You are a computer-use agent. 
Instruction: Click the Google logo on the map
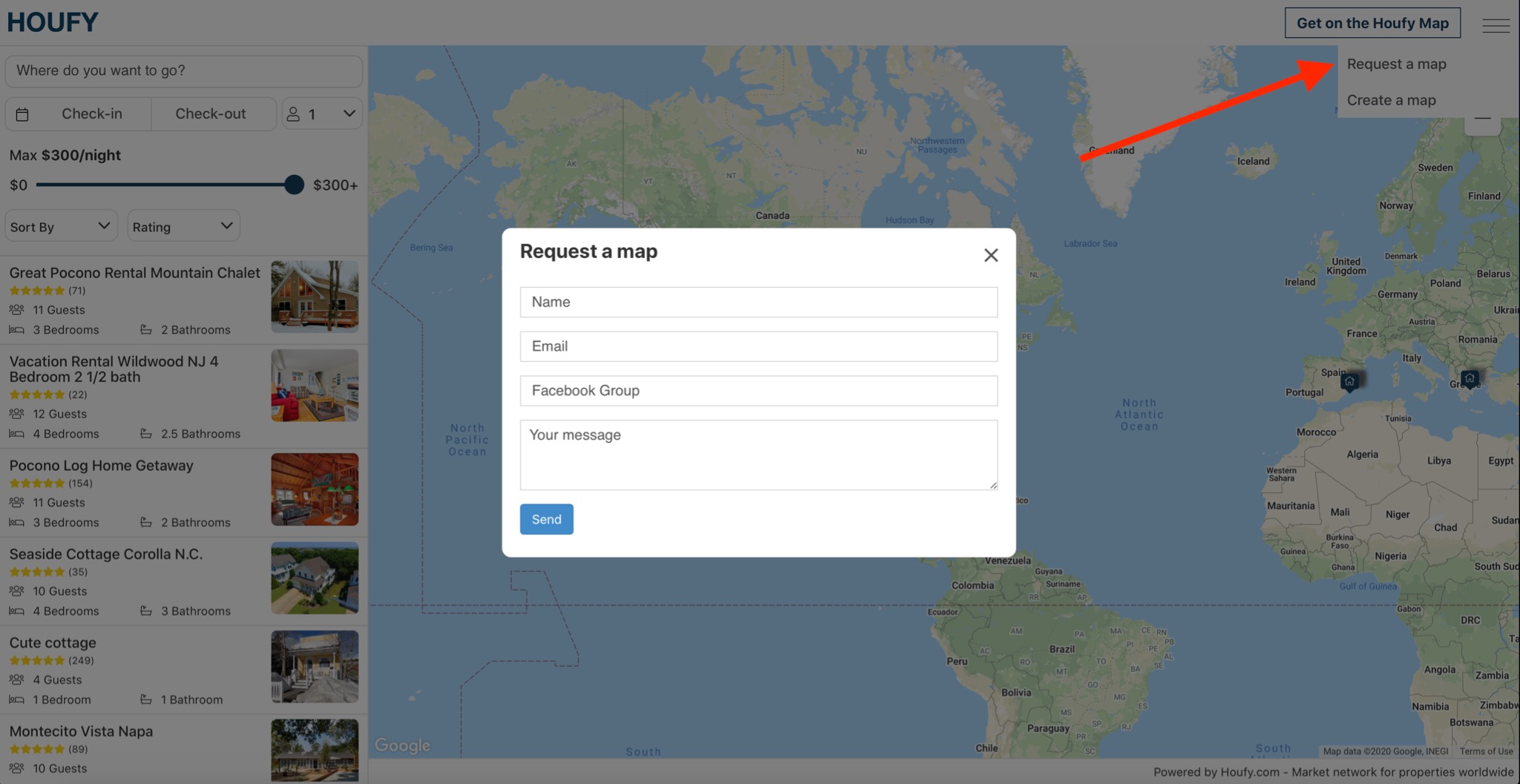point(402,745)
